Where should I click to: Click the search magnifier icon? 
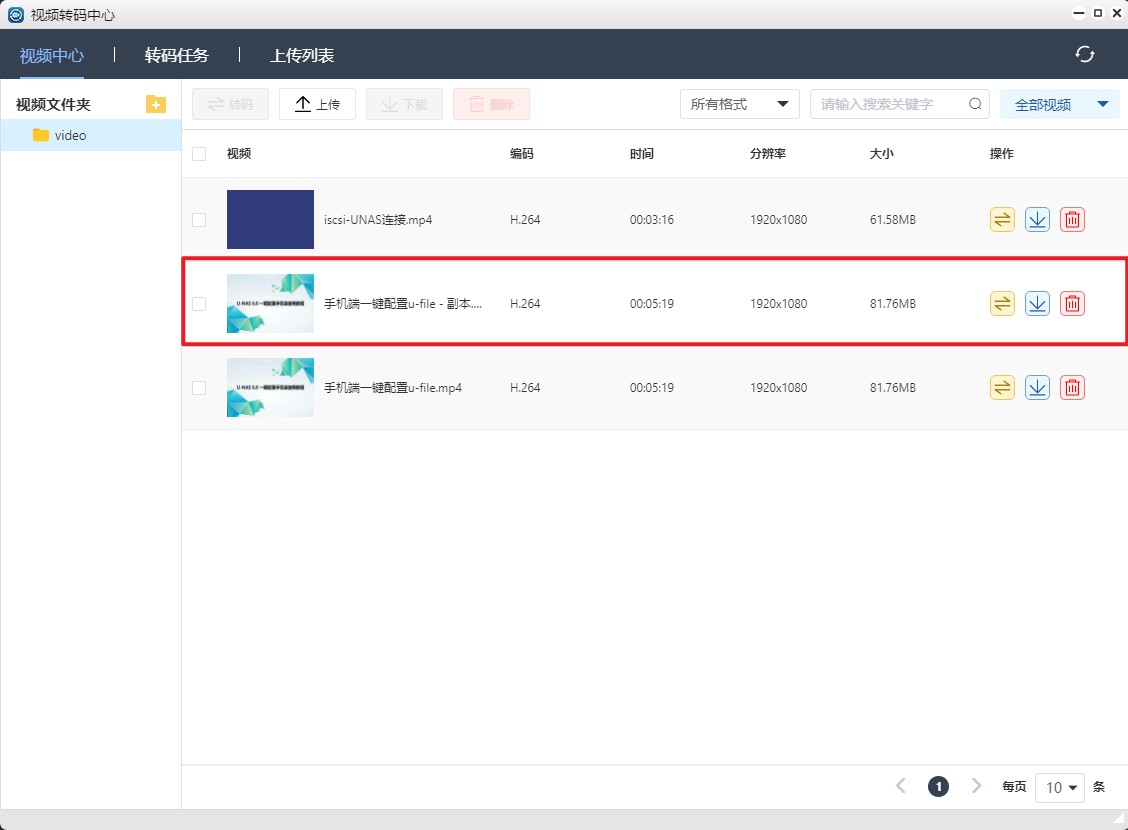[975, 104]
